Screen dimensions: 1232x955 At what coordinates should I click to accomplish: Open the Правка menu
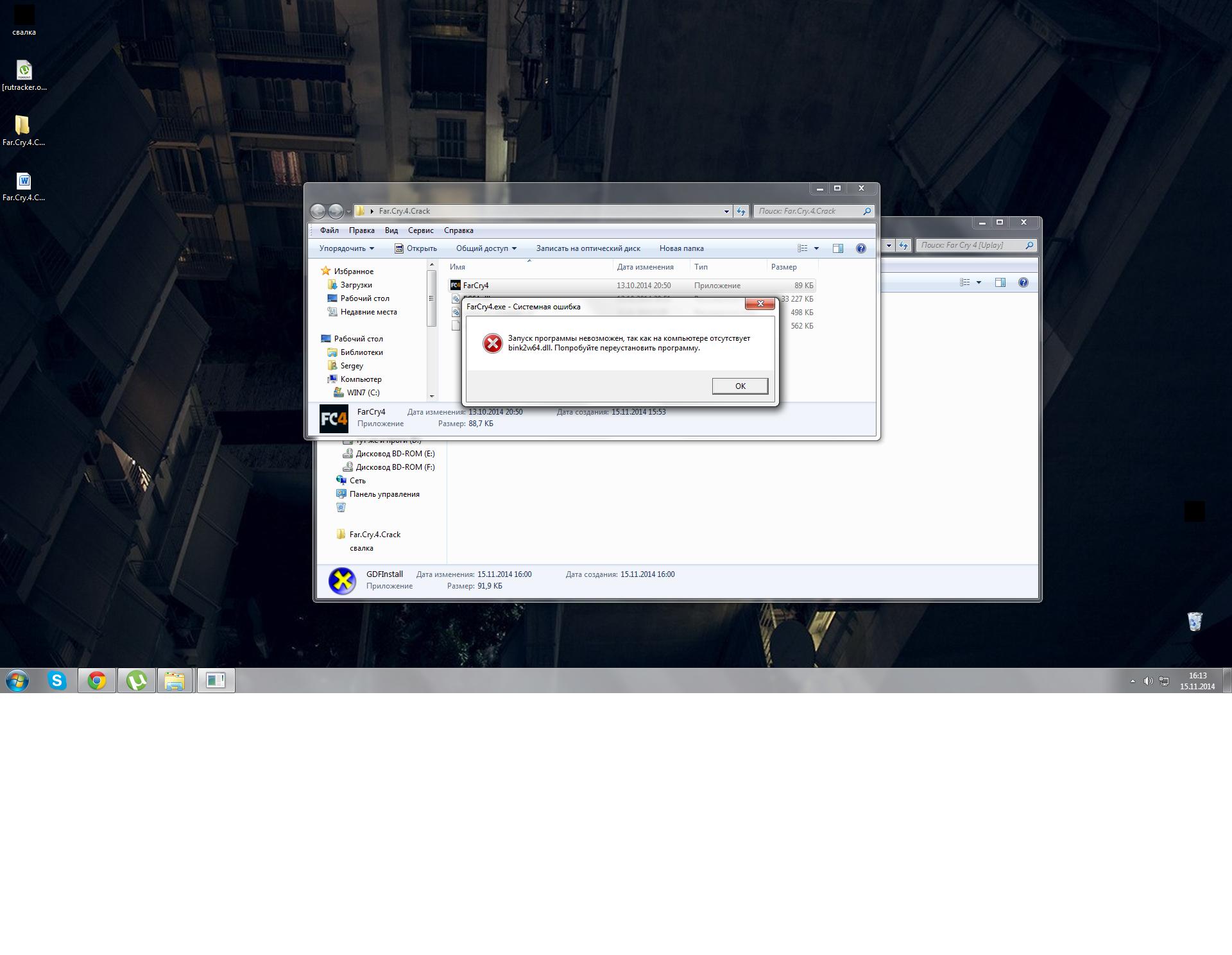[362, 230]
